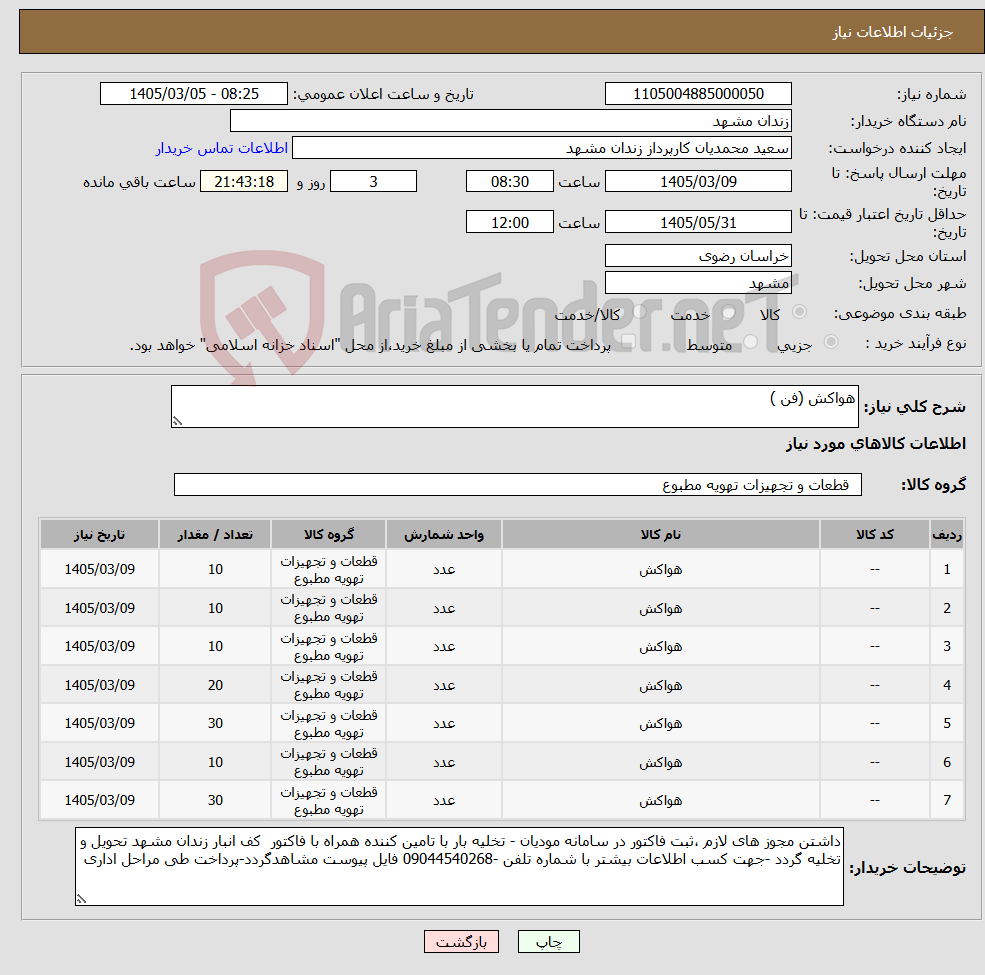The width and height of the screenshot is (985, 975).
Task: Open اطلاعات تماس خریدار link
Action: click(x=222, y=148)
